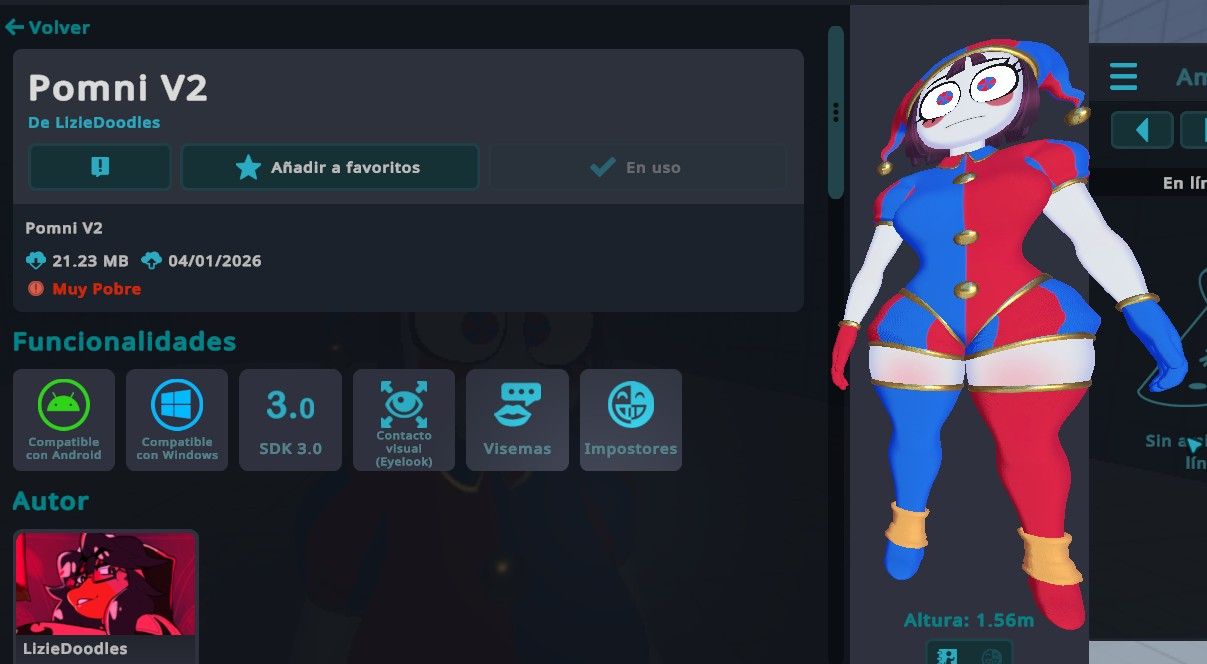The image size is (1207, 664).
Task: Go back with the Volver arrow
Action: (47, 28)
